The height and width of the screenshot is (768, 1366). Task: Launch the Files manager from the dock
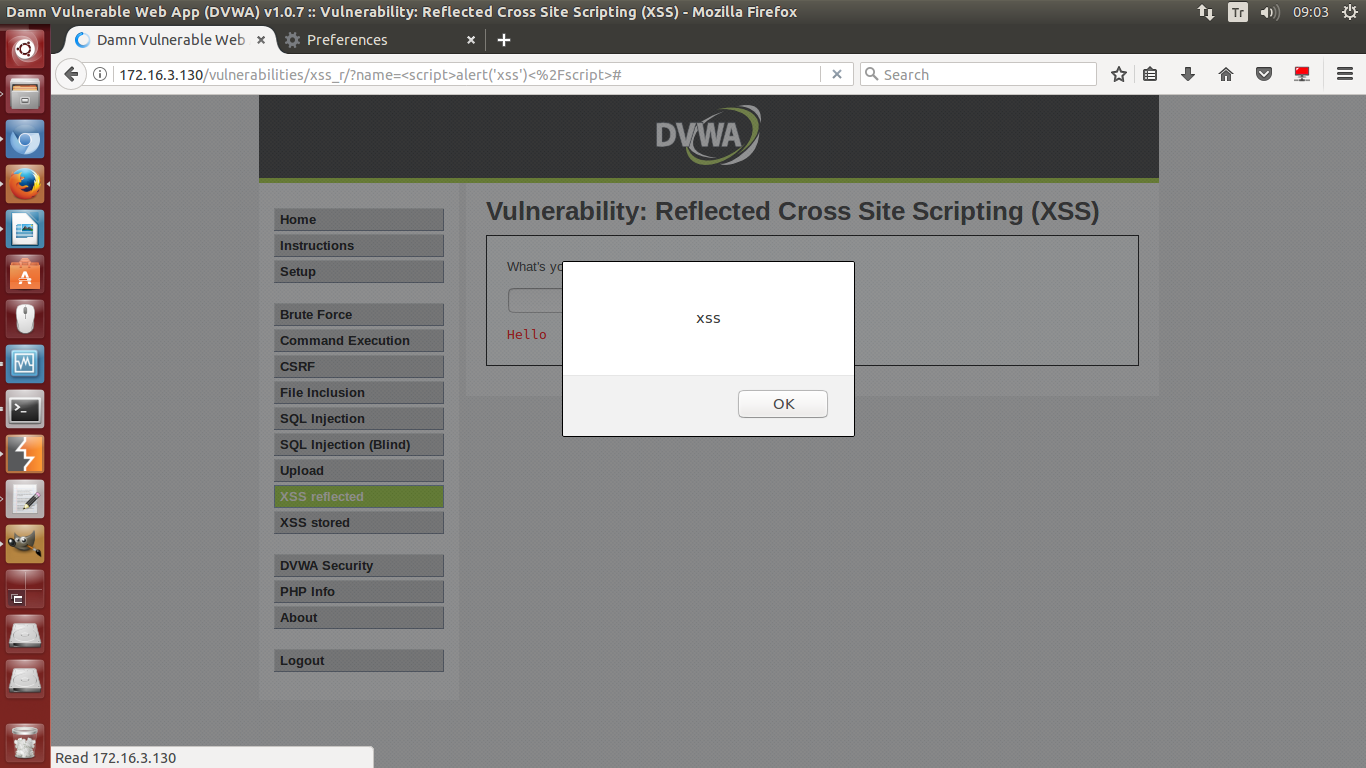click(25, 94)
